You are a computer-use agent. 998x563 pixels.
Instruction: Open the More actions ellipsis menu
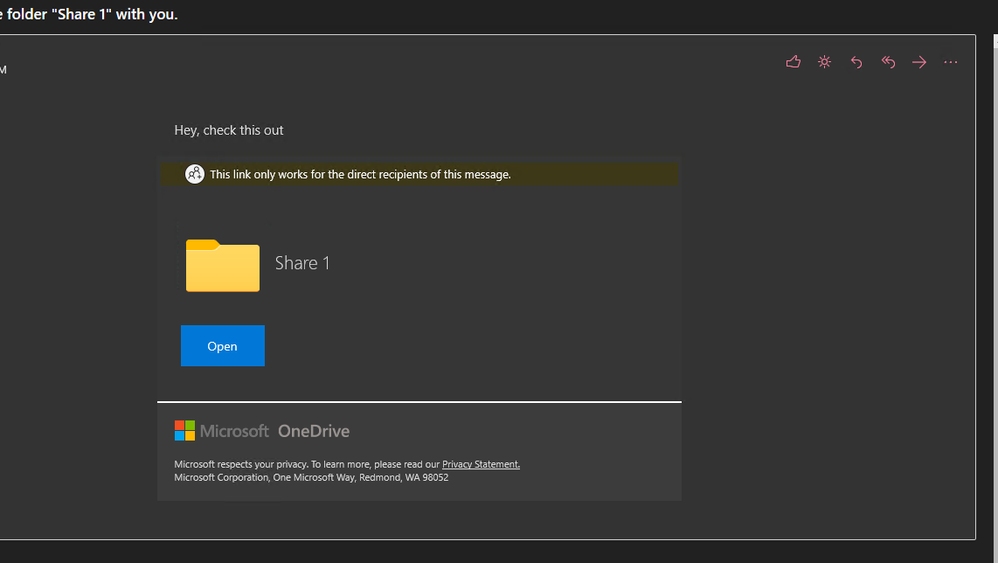coord(950,62)
